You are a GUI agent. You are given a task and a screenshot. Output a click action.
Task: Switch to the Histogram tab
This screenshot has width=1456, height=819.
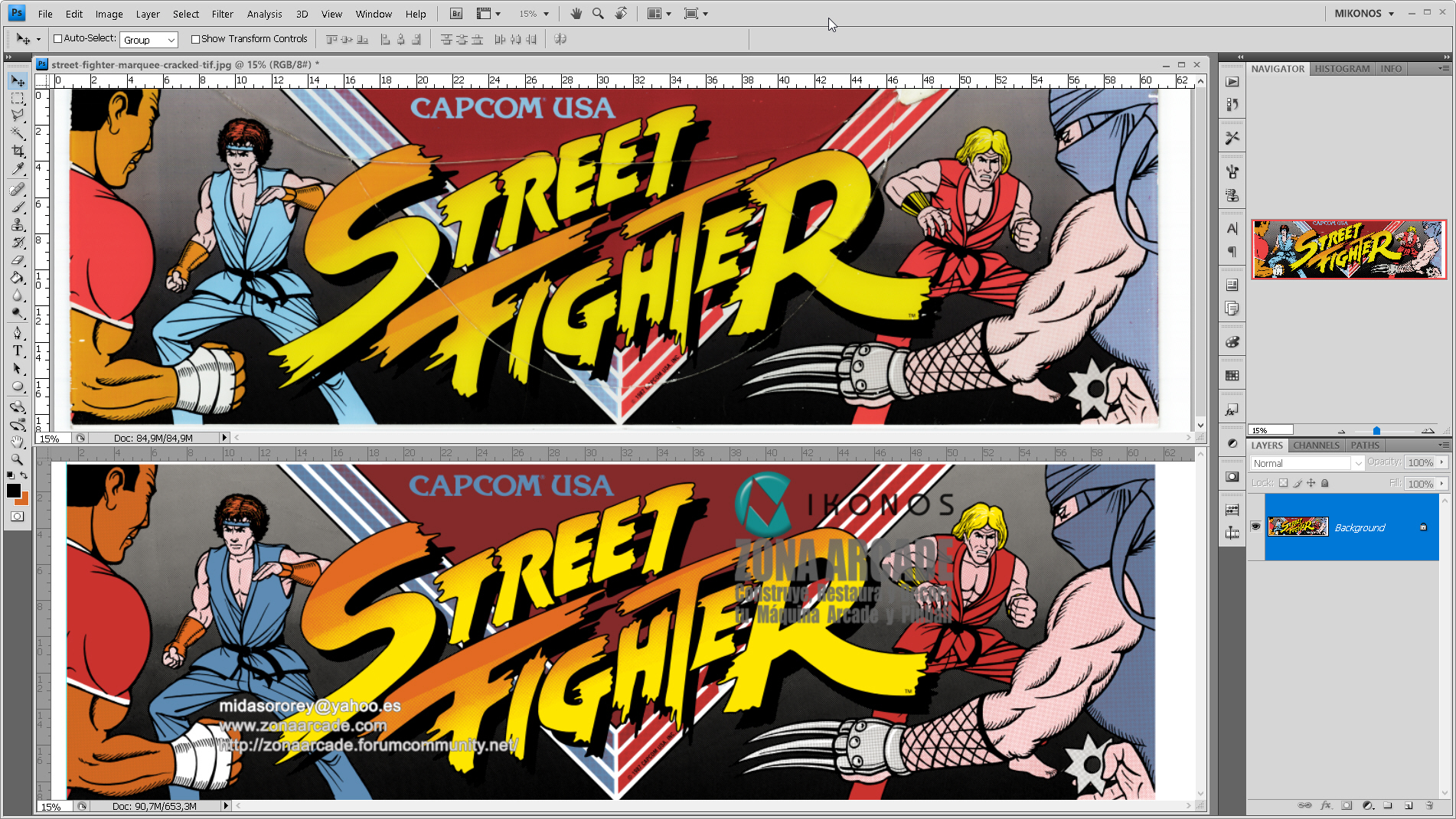[x=1342, y=69]
